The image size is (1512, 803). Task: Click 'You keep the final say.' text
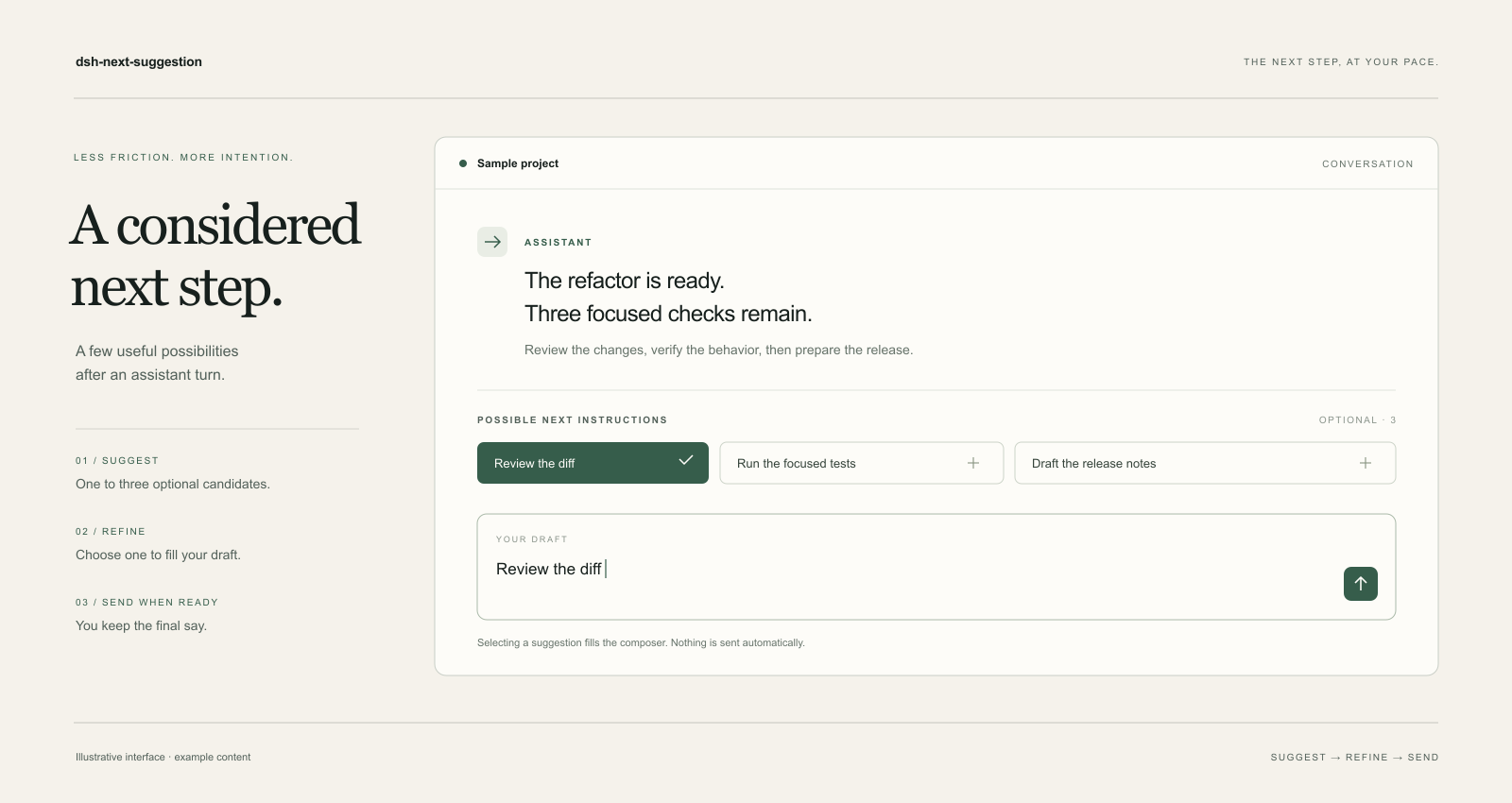pyautogui.click(x=141, y=625)
